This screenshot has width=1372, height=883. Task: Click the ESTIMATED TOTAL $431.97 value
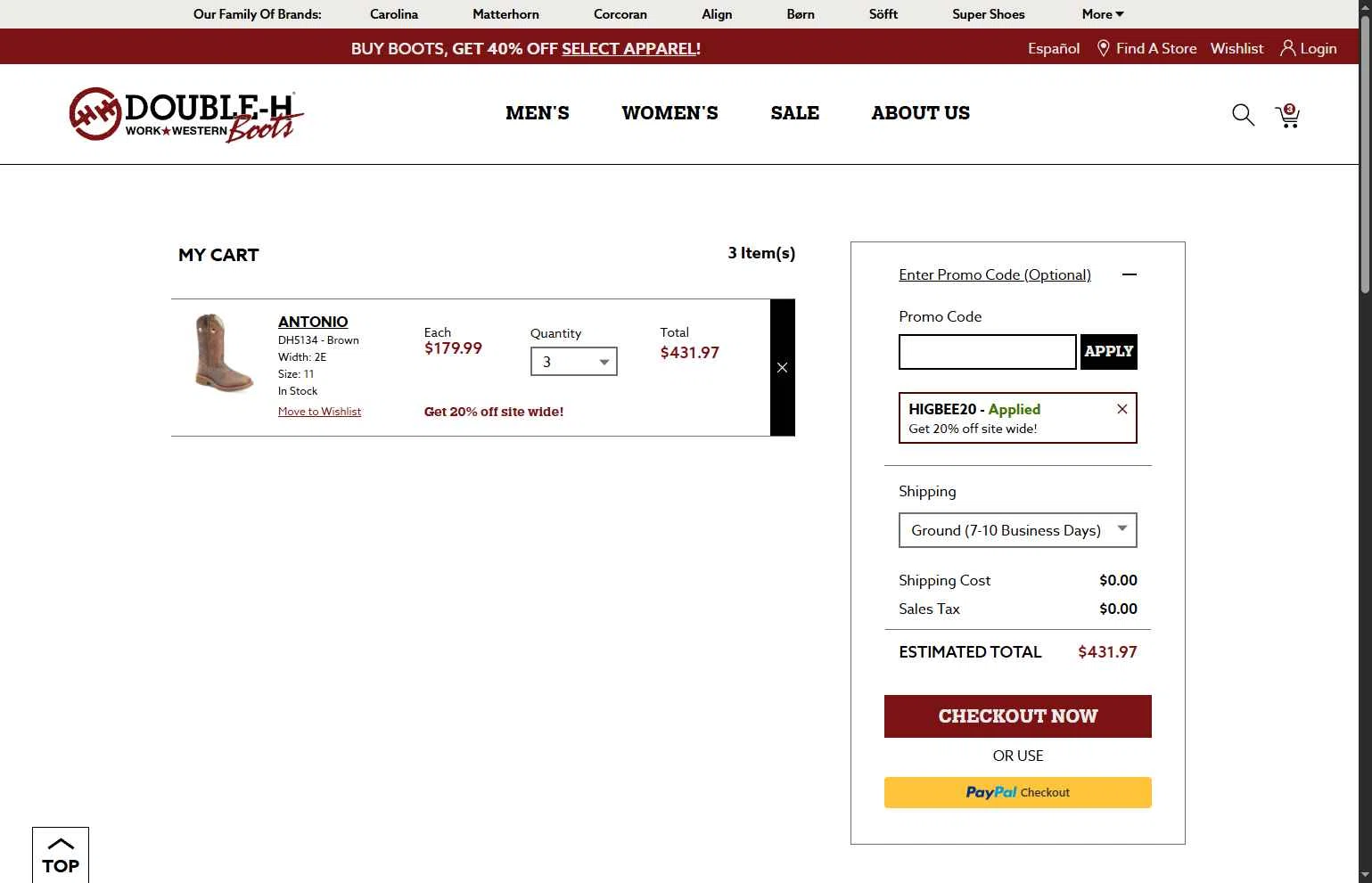click(1107, 652)
